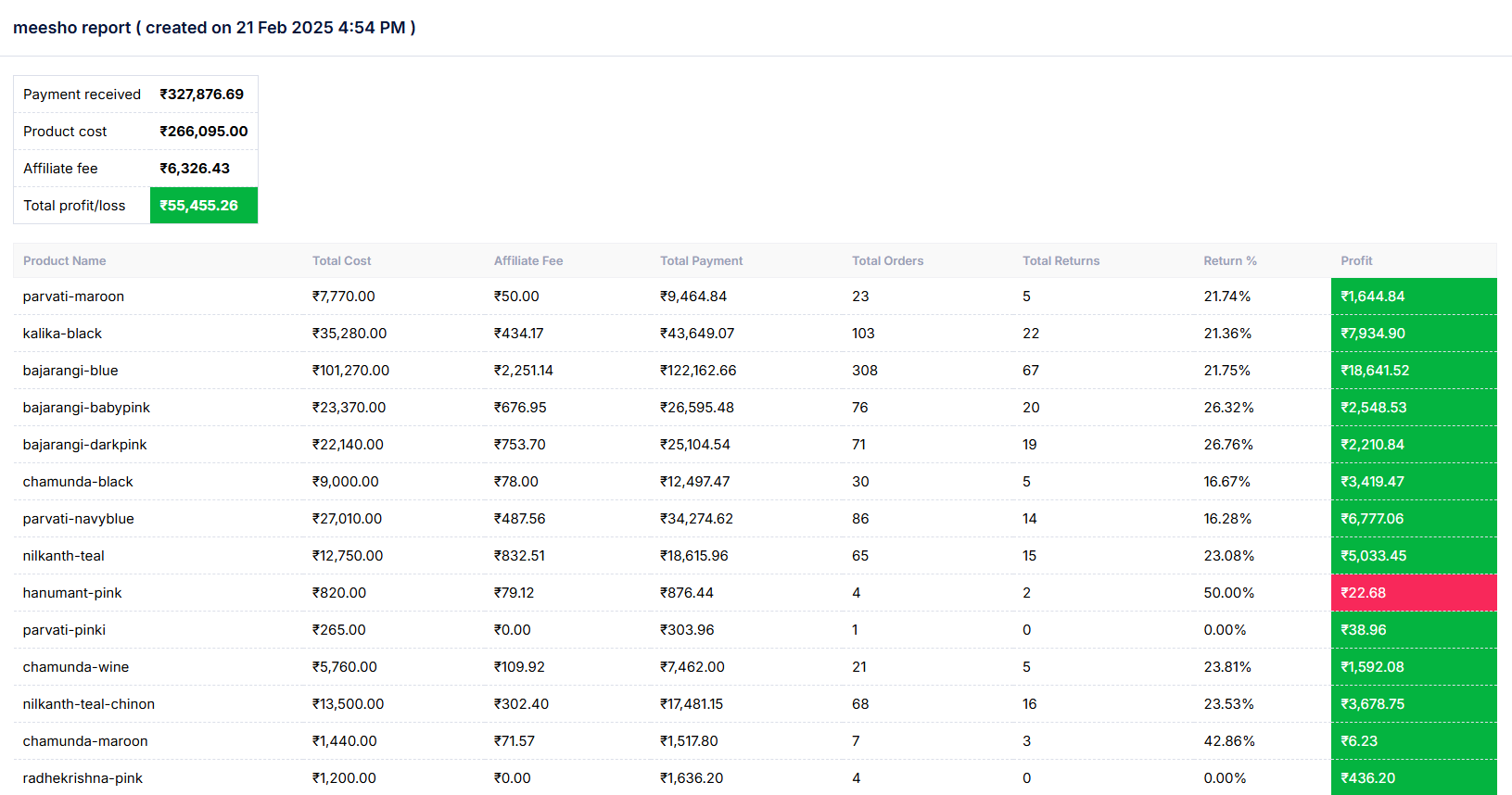Click profit cell ₹2,210.84
This screenshot has height=795, width=1512.
pyautogui.click(x=1414, y=445)
